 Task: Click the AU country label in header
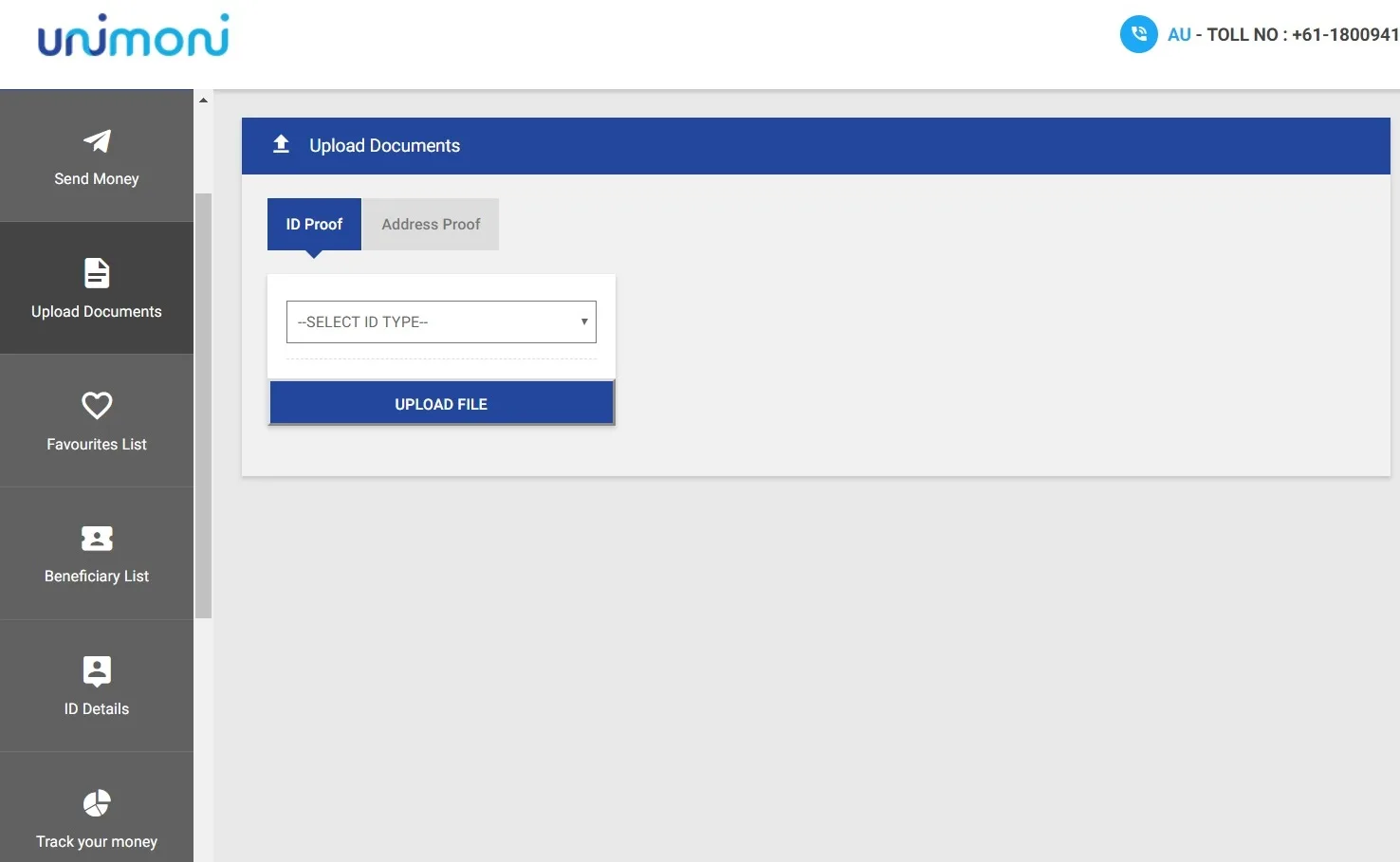[x=1179, y=34]
